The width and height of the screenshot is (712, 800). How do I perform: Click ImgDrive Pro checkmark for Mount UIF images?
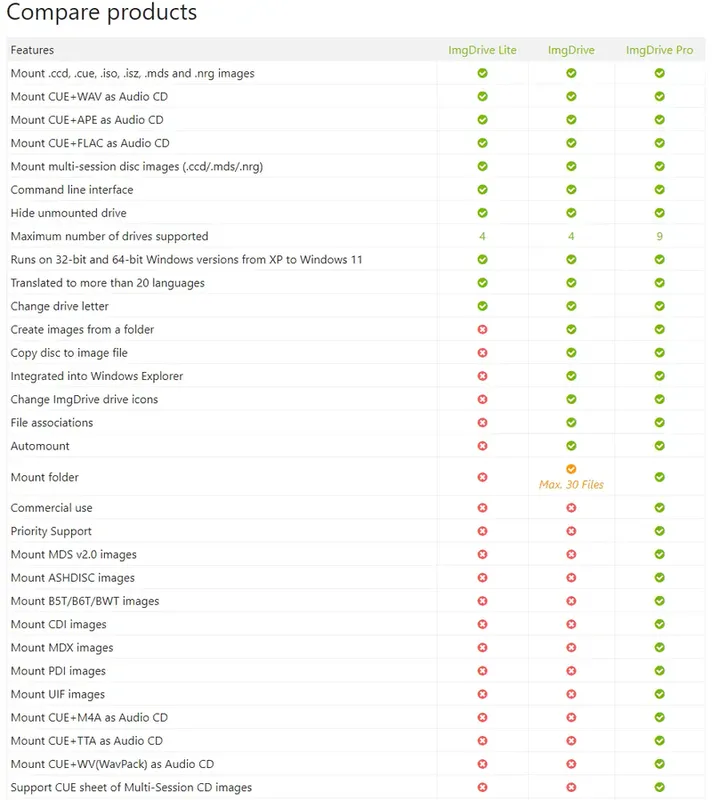click(x=660, y=694)
